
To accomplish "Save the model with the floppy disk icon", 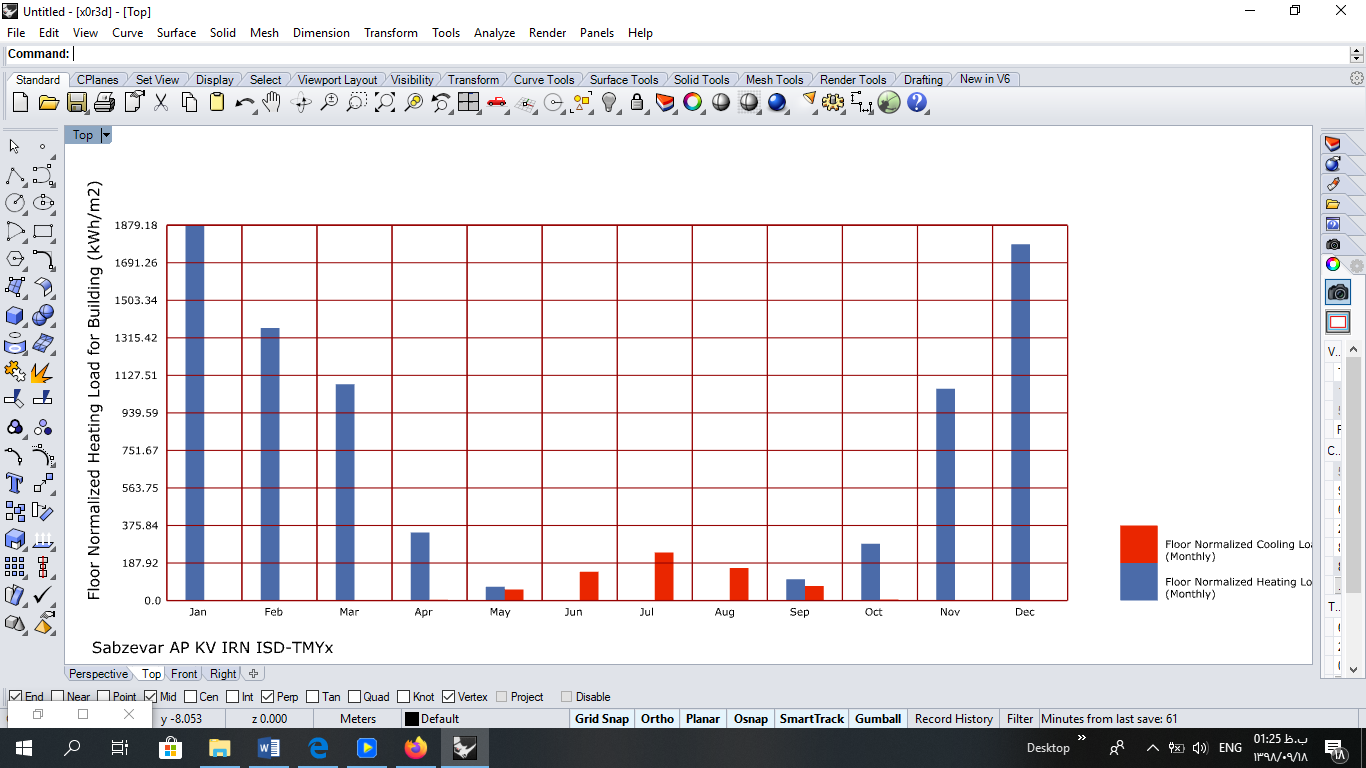I will pos(77,102).
